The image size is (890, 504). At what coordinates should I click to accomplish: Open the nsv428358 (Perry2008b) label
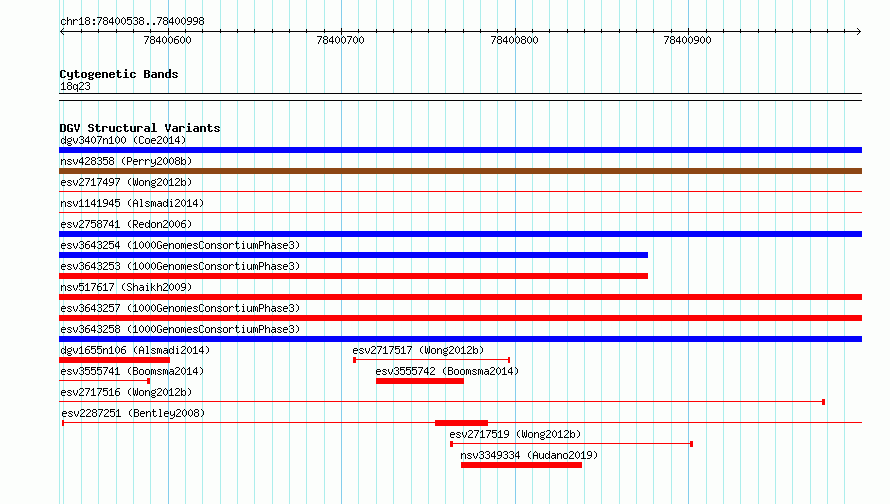pyautogui.click(x=126, y=161)
